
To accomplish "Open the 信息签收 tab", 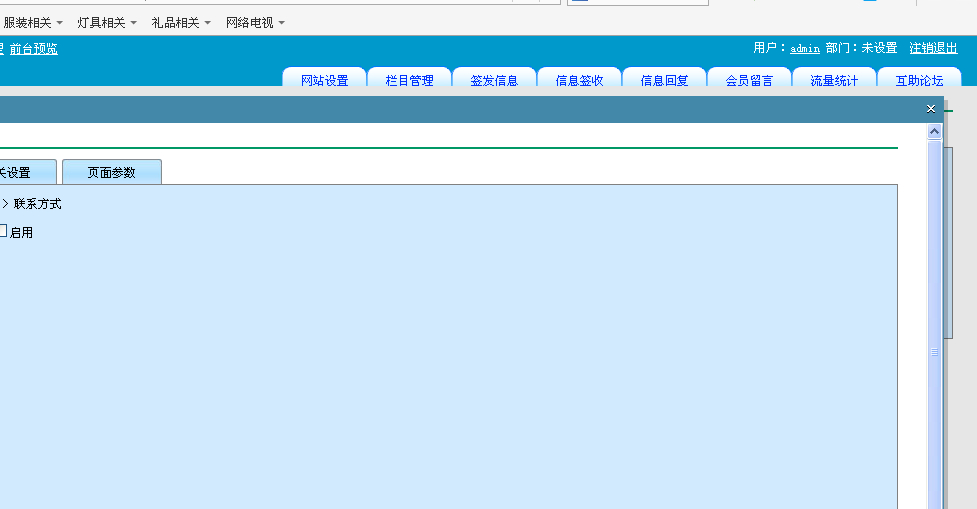I will [580, 80].
